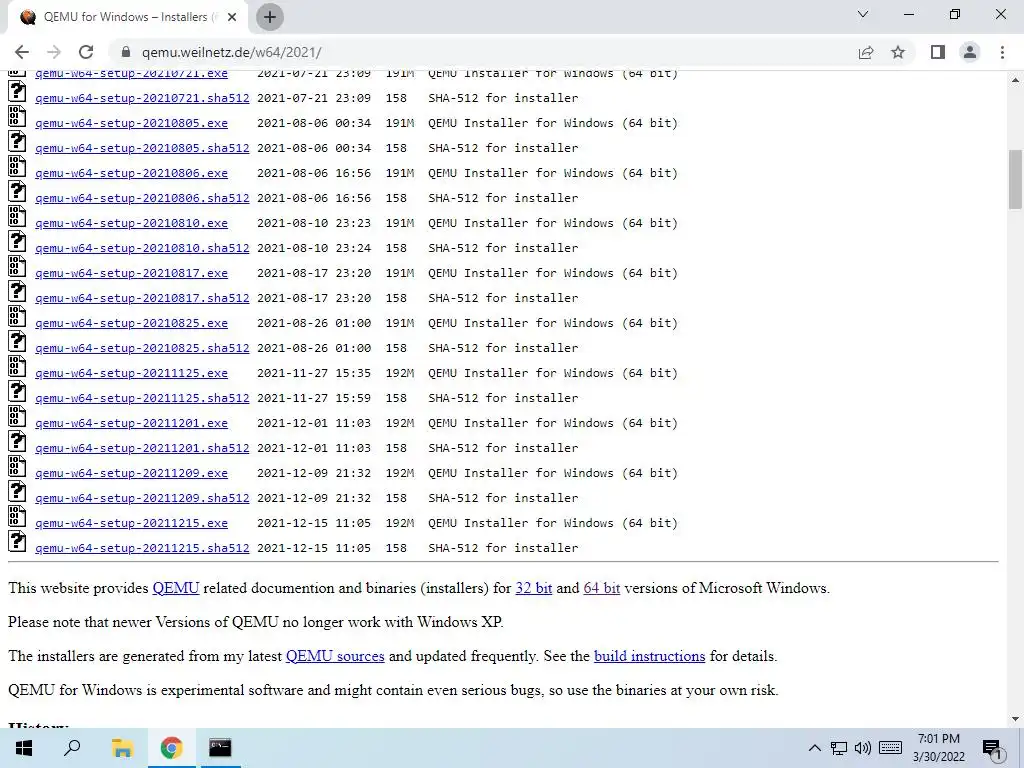Screen dimensions: 1024x768
Task: Click the unknown file icon for 20210806.sha512
Action: (17, 191)
